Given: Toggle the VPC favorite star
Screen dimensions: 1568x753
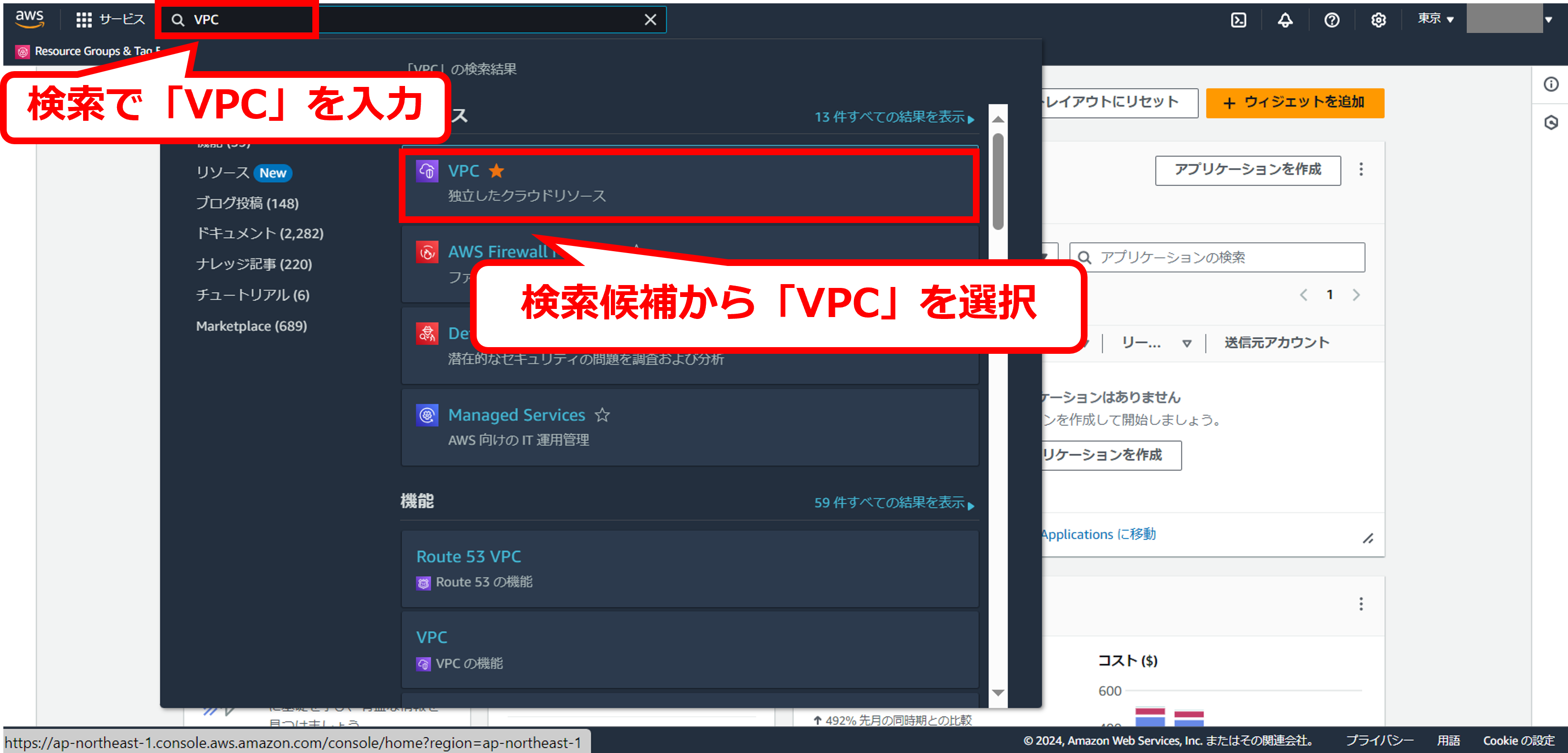Looking at the screenshot, I should pyautogui.click(x=497, y=171).
